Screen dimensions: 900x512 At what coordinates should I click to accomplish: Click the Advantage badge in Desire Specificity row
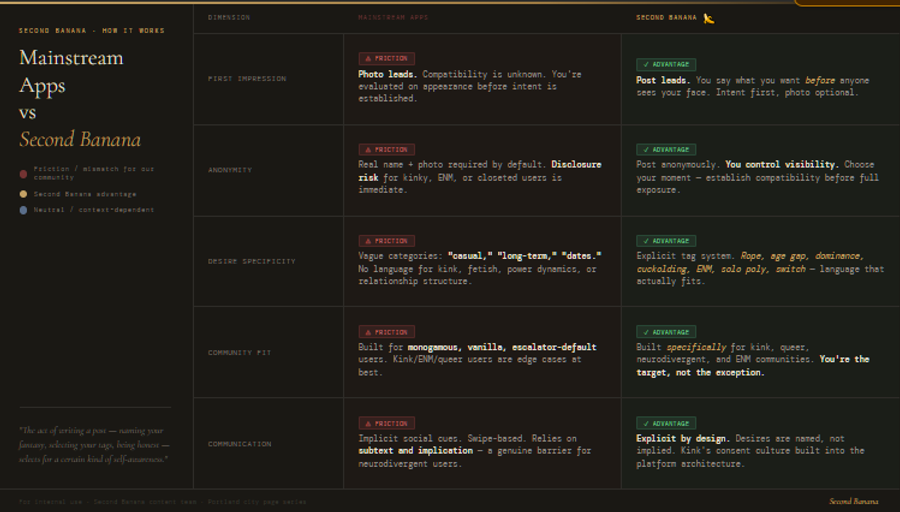[666, 241]
